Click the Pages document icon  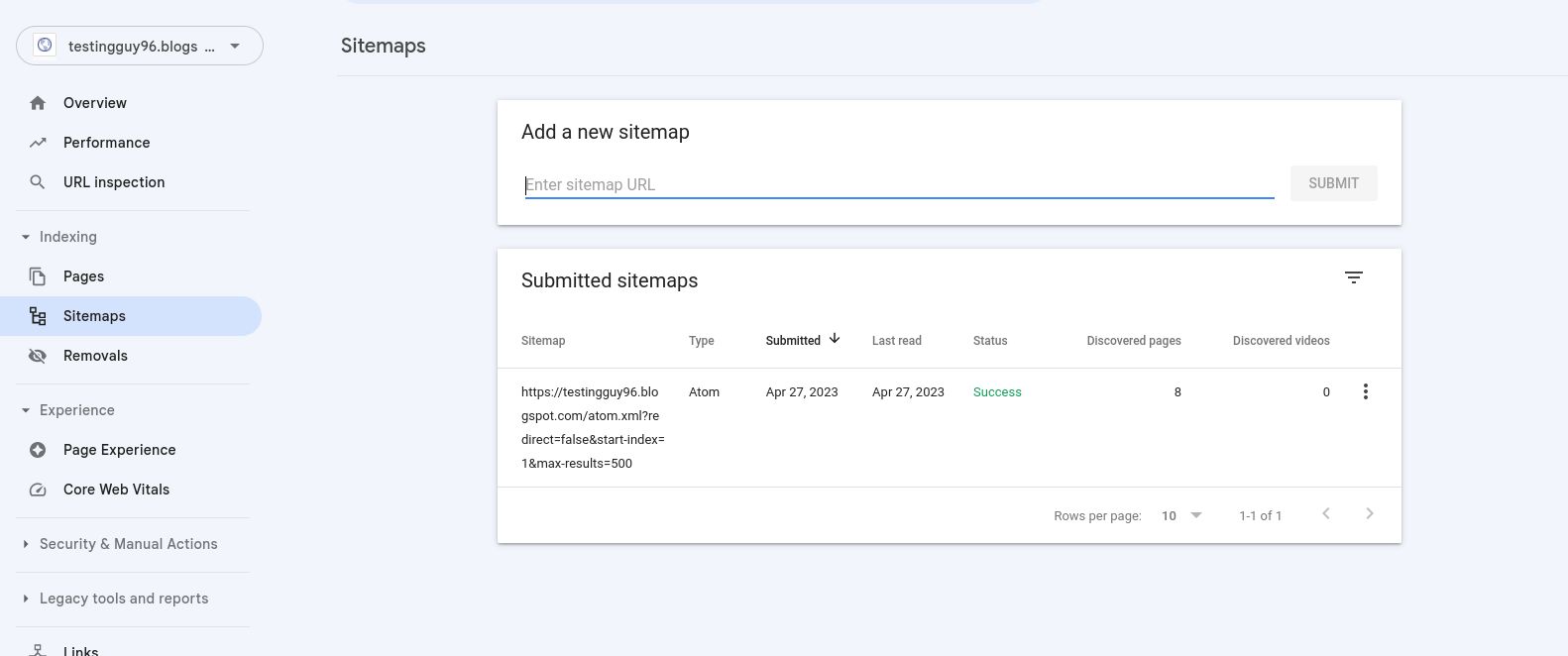(x=38, y=276)
